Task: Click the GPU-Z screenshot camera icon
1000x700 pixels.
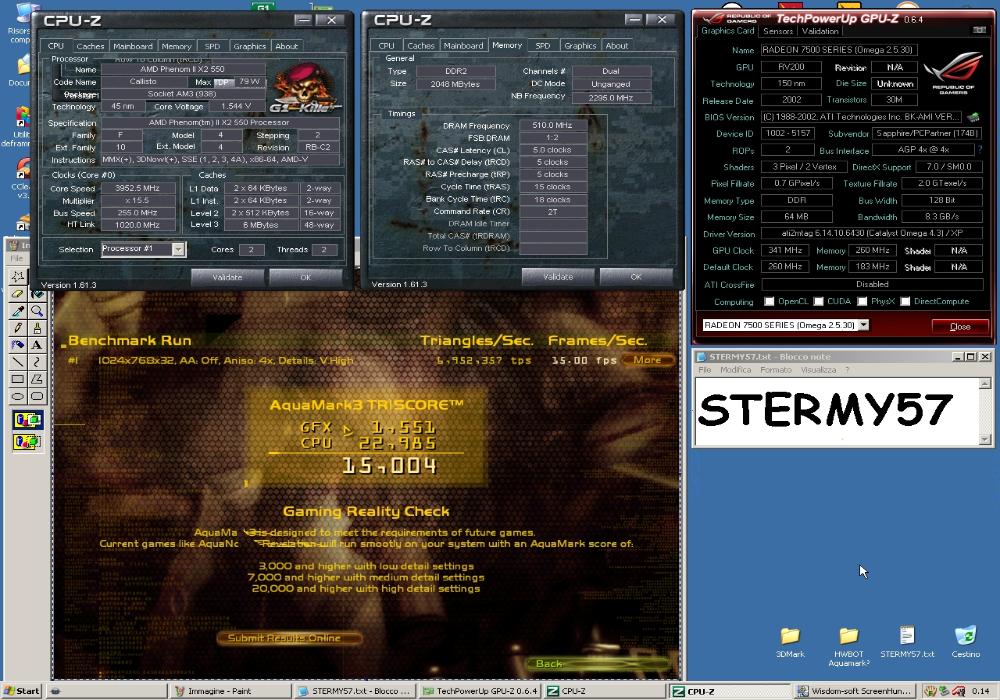Action: (979, 30)
